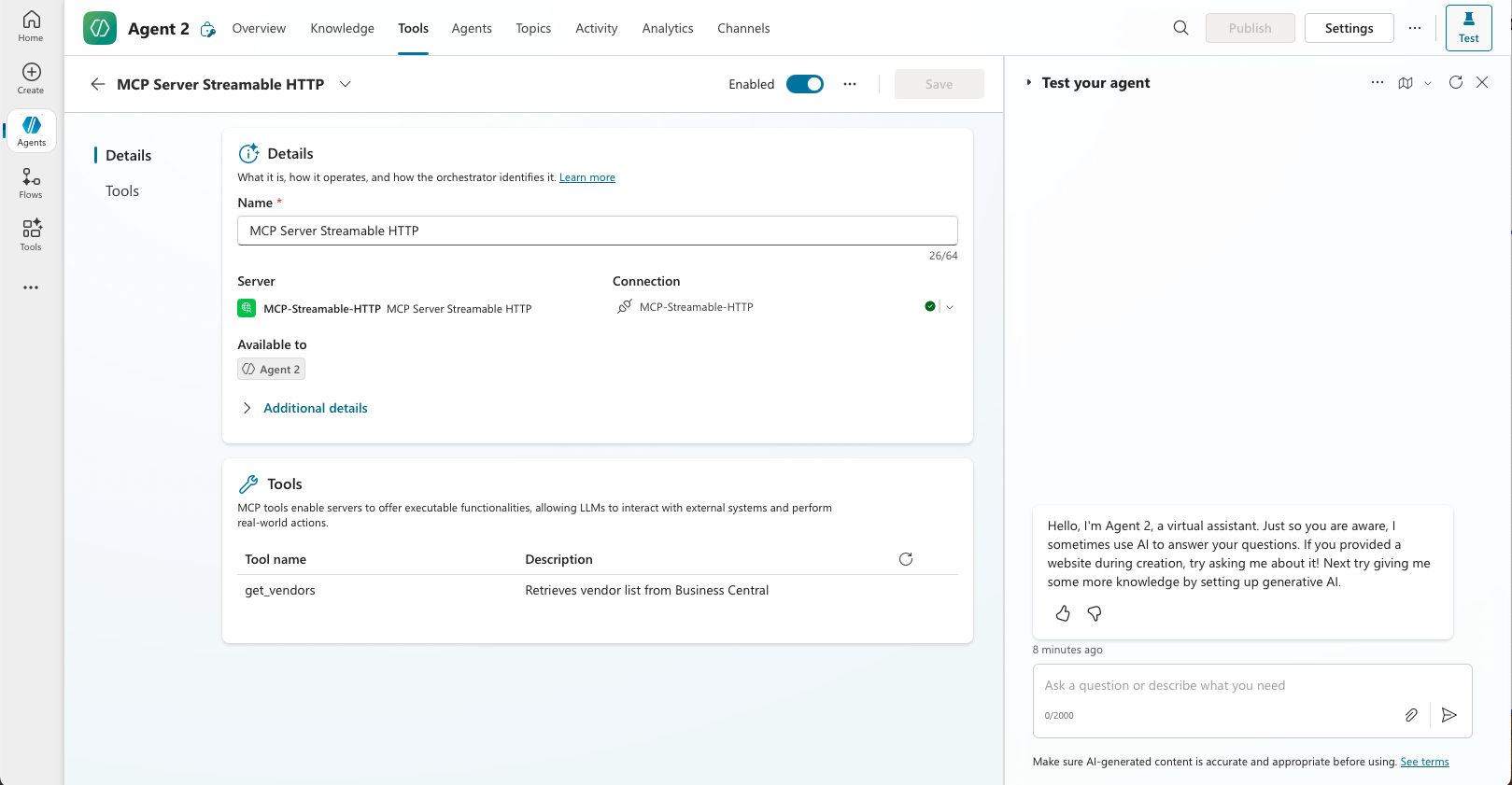Image resolution: width=1512 pixels, height=785 pixels.
Task: Give thumbs down to greeting message
Action: (x=1095, y=613)
